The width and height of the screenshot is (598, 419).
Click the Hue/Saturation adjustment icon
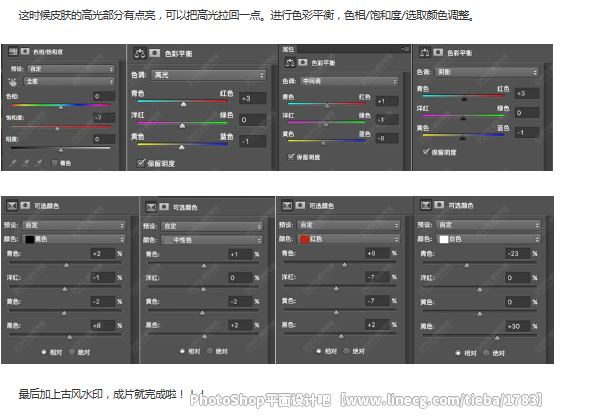(13, 51)
